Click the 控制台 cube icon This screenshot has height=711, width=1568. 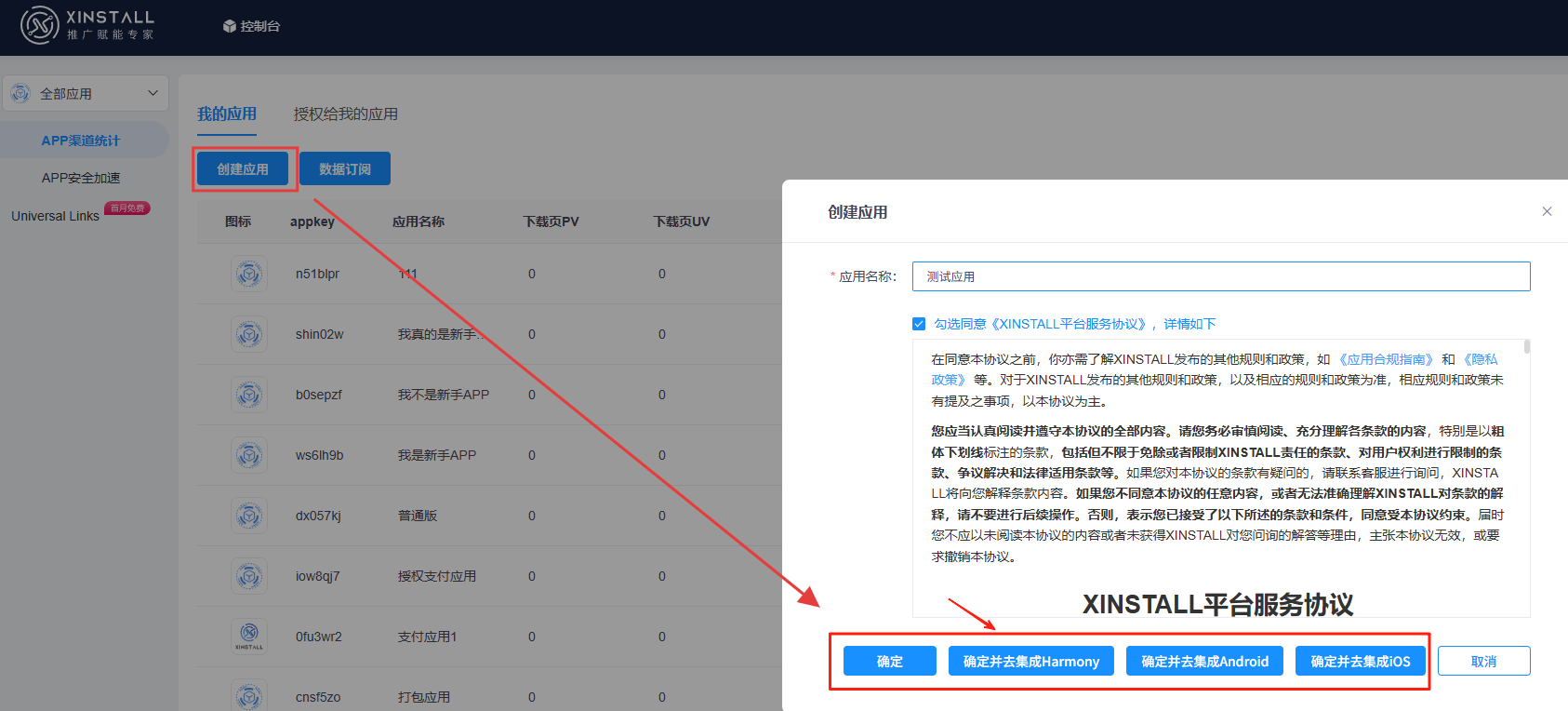click(x=230, y=26)
